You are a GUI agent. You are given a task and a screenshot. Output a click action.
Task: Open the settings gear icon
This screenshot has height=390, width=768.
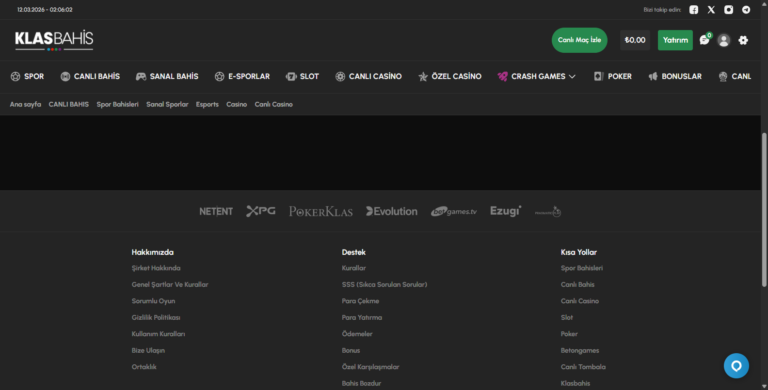pos(743,40)
